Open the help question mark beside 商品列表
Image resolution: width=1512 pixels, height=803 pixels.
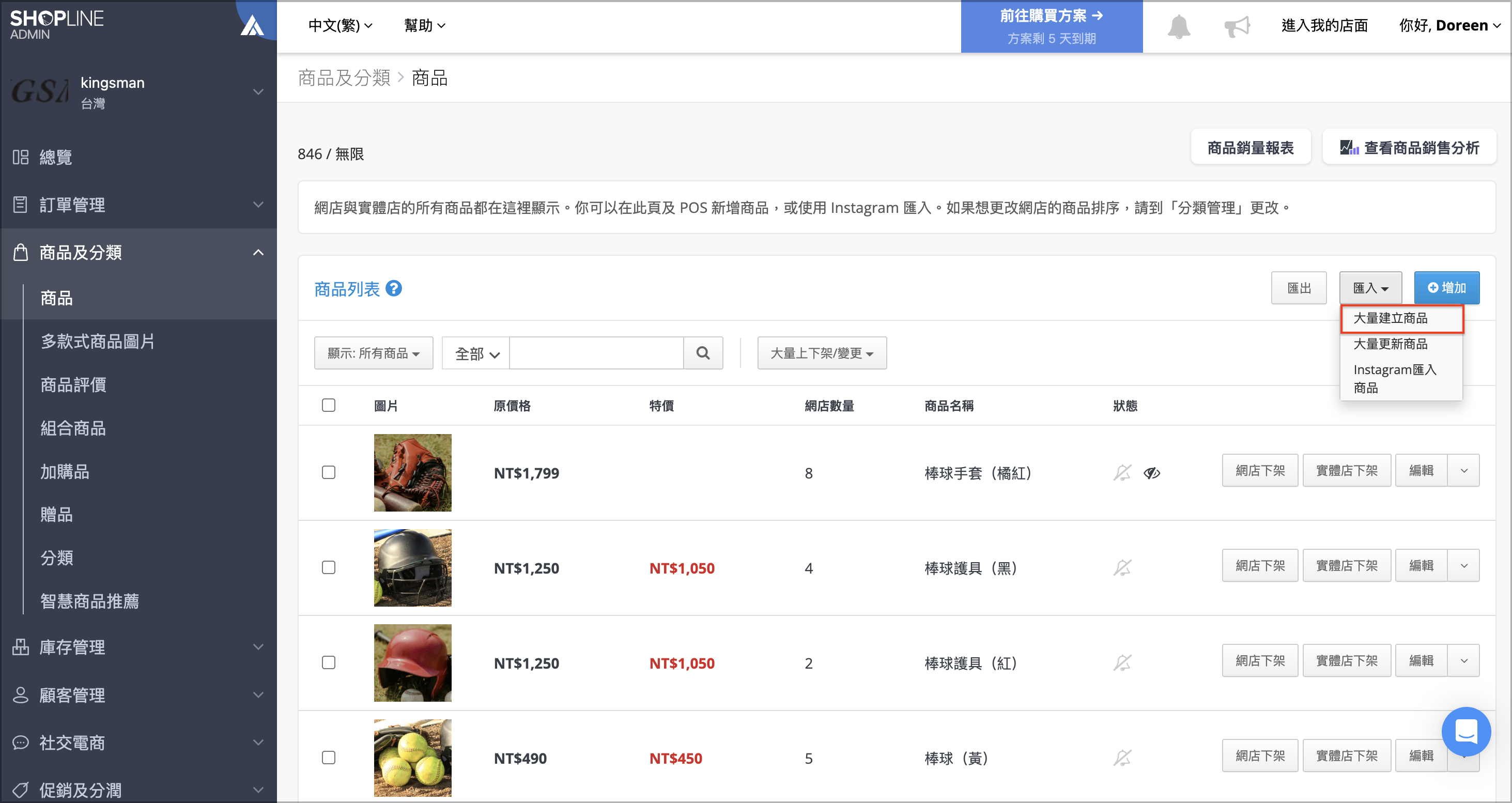tap(394, 288)
